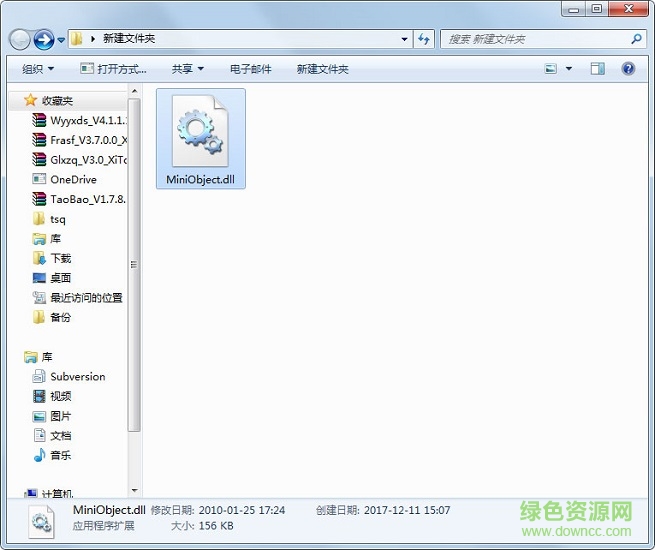Close the explorer window

click(629, 9)
